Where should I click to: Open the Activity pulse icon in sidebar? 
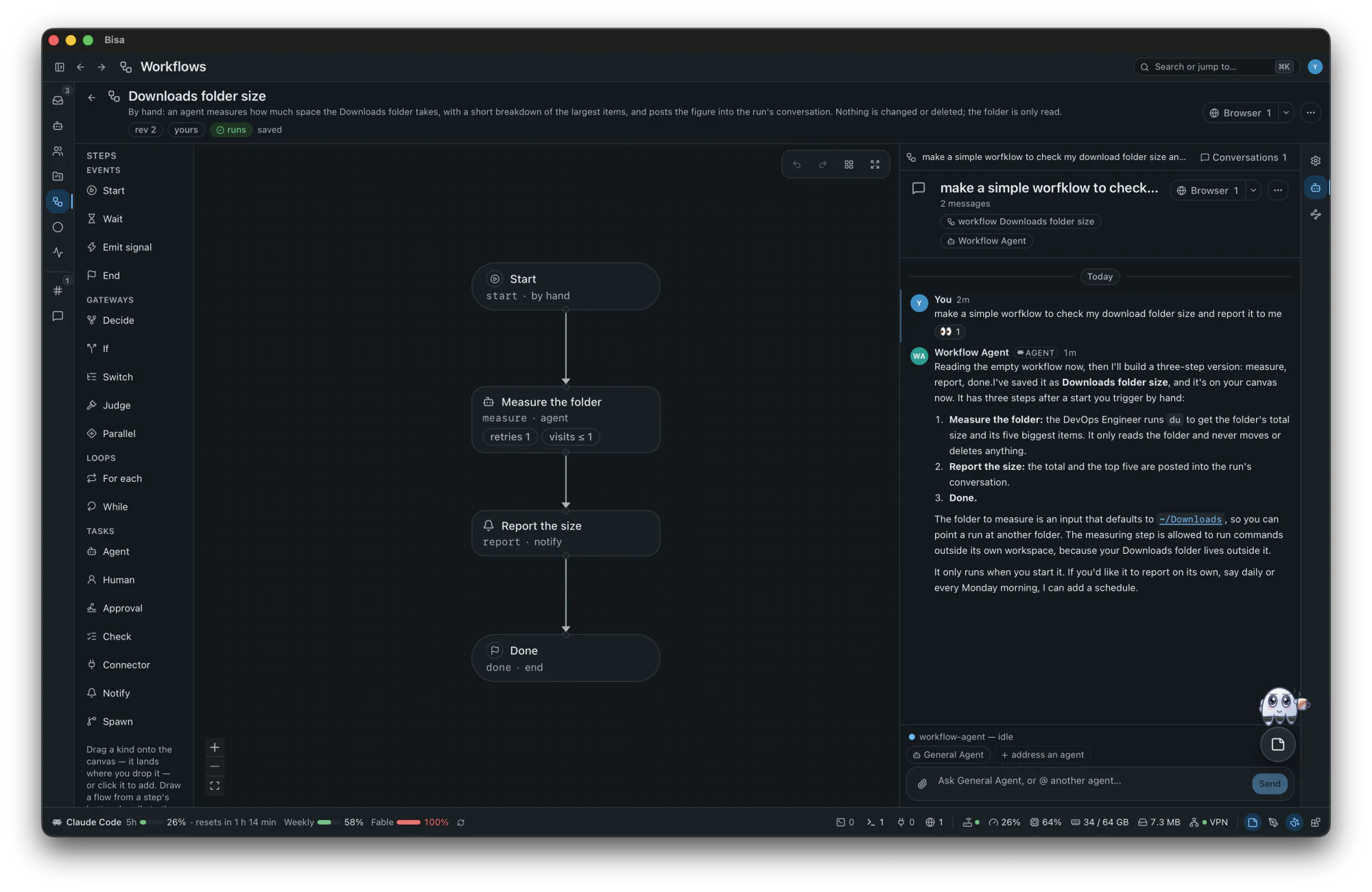(x=58, y=253)
